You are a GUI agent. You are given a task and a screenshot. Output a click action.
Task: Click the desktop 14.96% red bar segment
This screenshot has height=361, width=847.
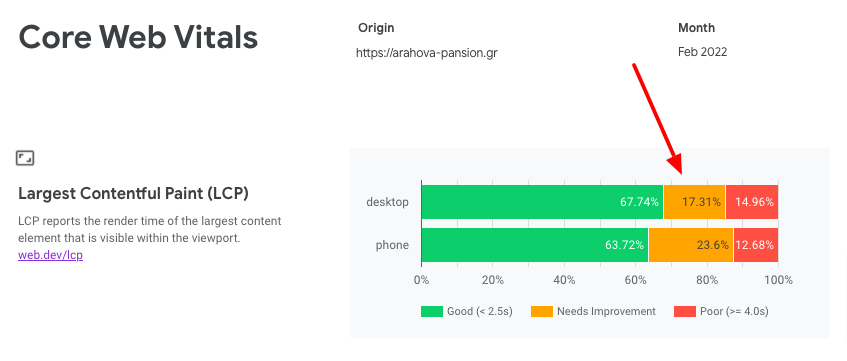(752, 202)
